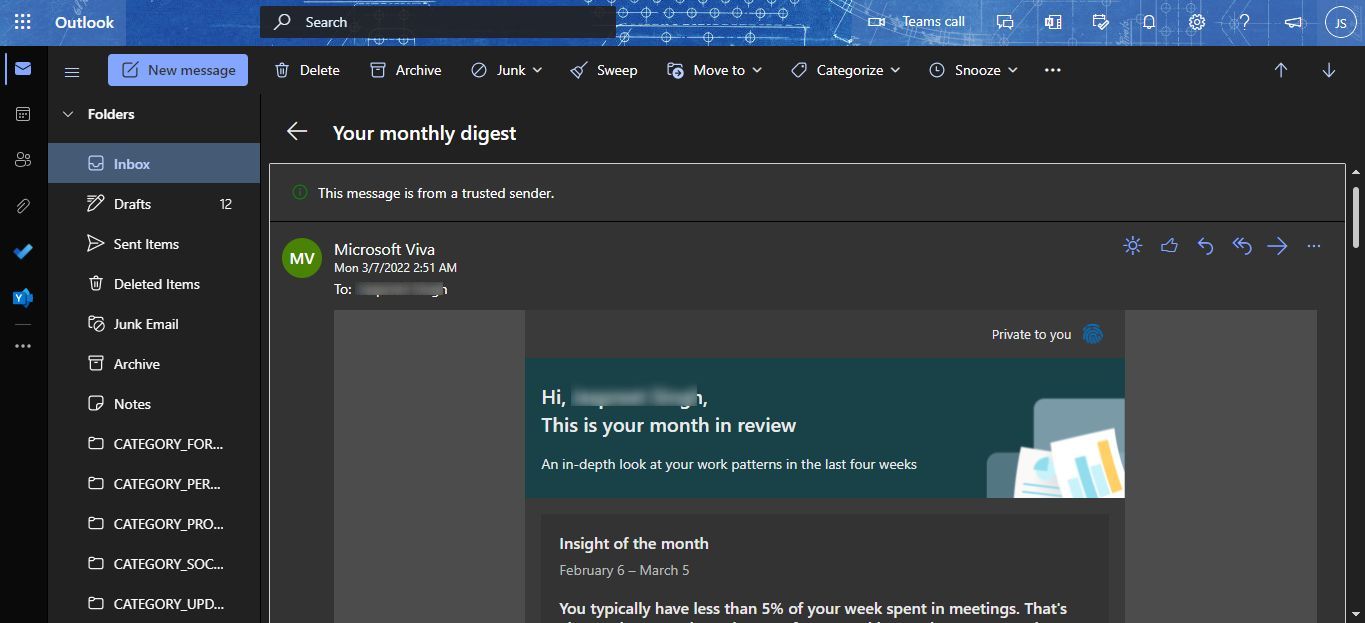
Task: Like this message with the thumbs up
Action: coord(1169,246)
